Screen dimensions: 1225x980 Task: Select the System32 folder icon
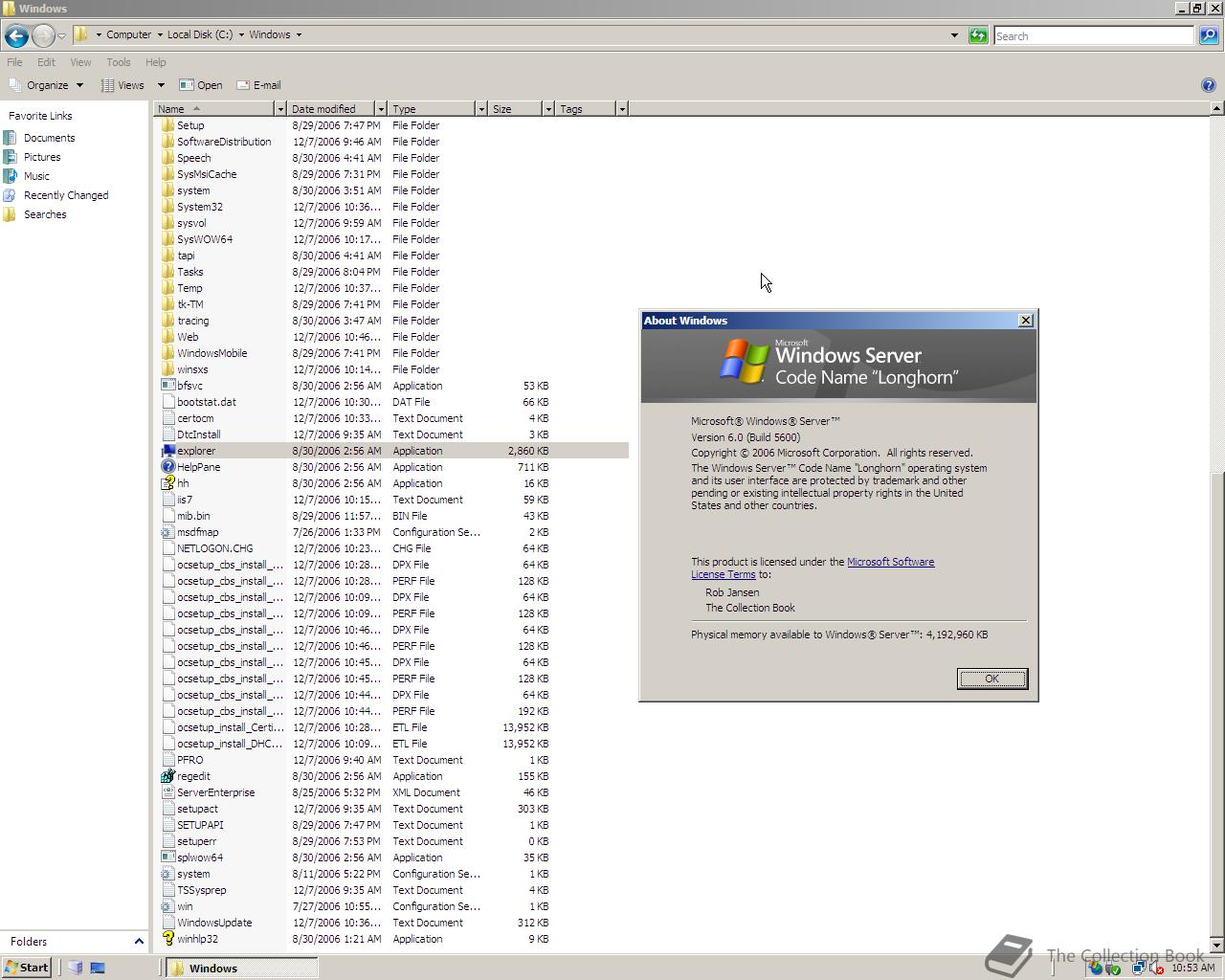(x=167, y=207)
